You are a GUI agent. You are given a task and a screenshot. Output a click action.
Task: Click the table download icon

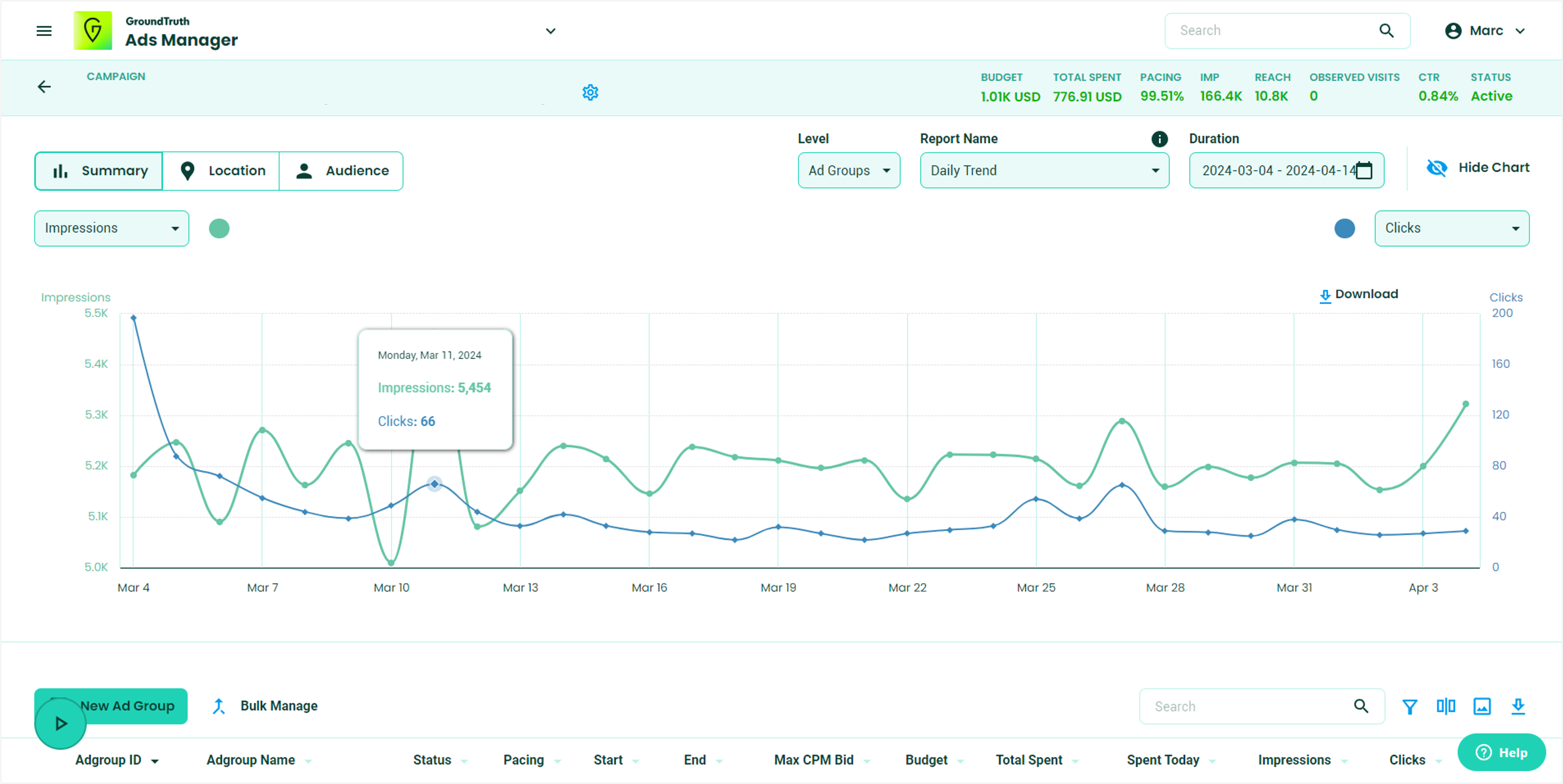tap(1519, 706)
